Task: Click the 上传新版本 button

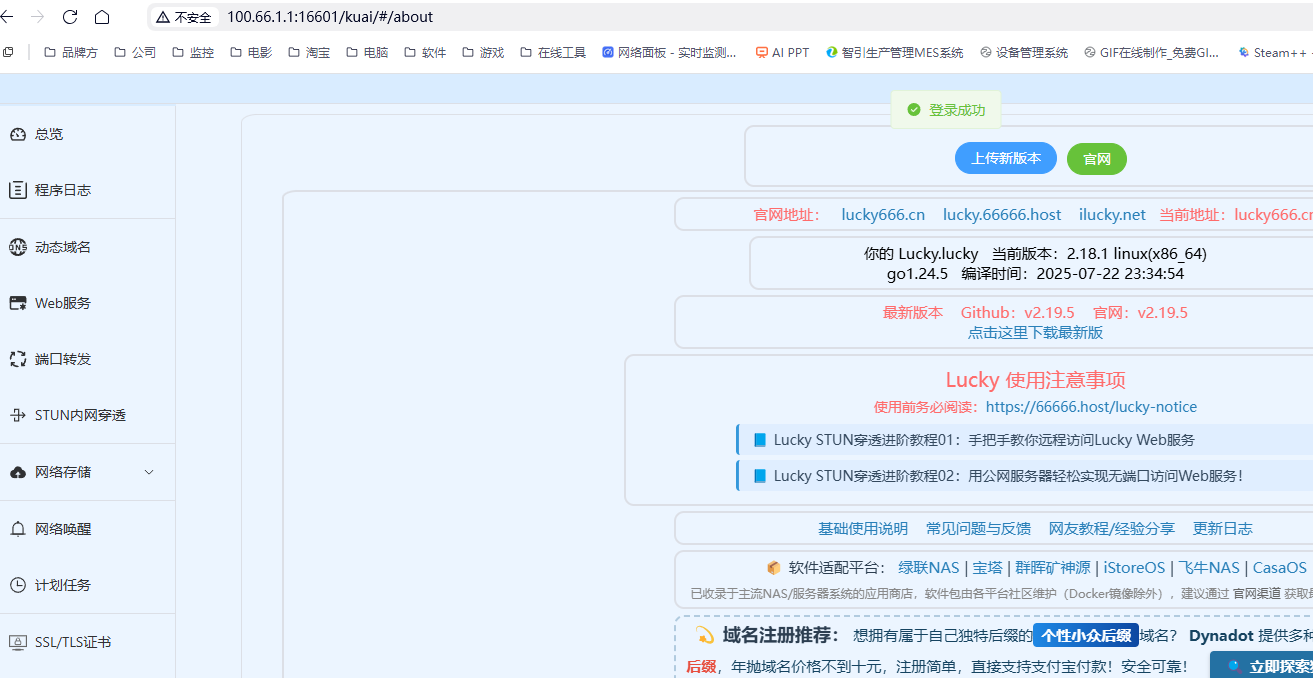Action: click(x=1006, y=158)
